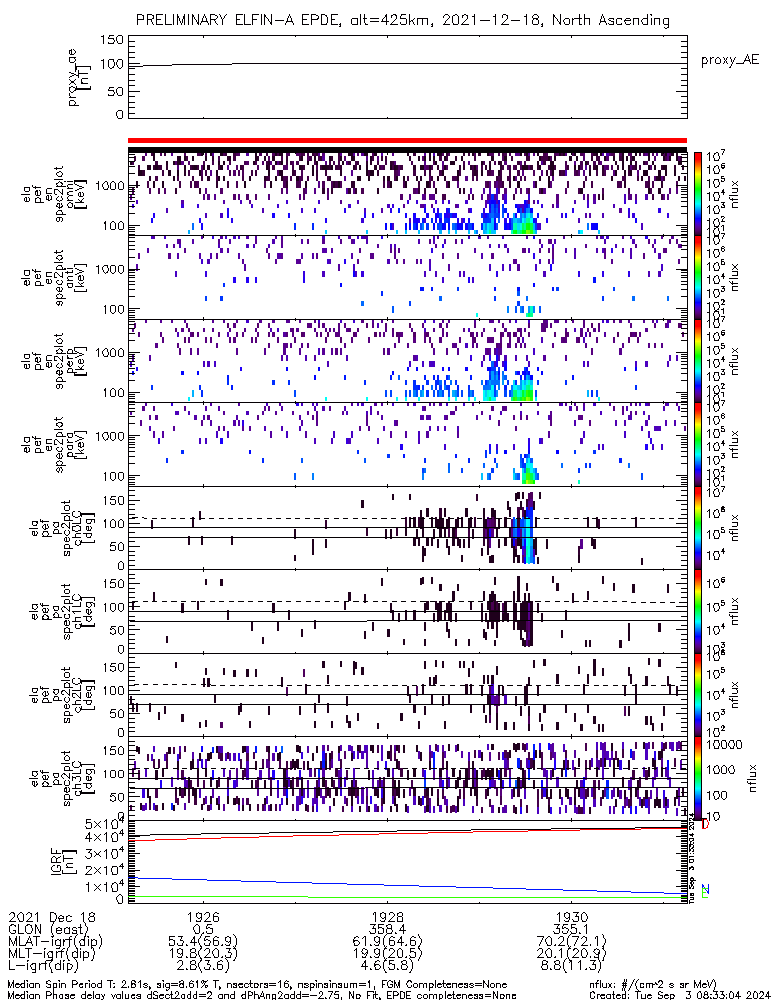Click the GLON value 358.4
Image resolution: width=775 pixels, height=1000 pixels.
tap(388, 929)
